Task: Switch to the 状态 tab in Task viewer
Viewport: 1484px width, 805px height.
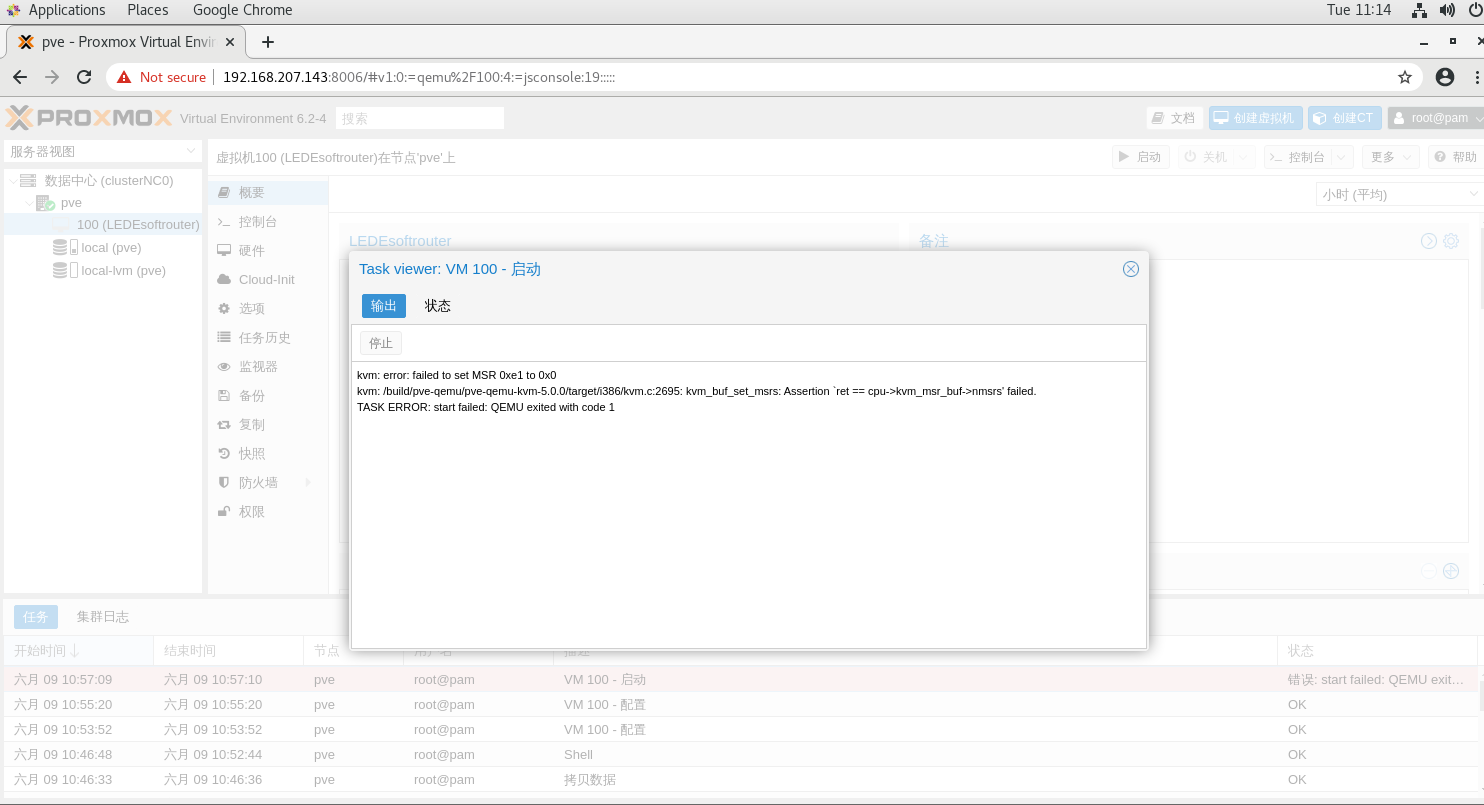Action: tap(437, 305)
